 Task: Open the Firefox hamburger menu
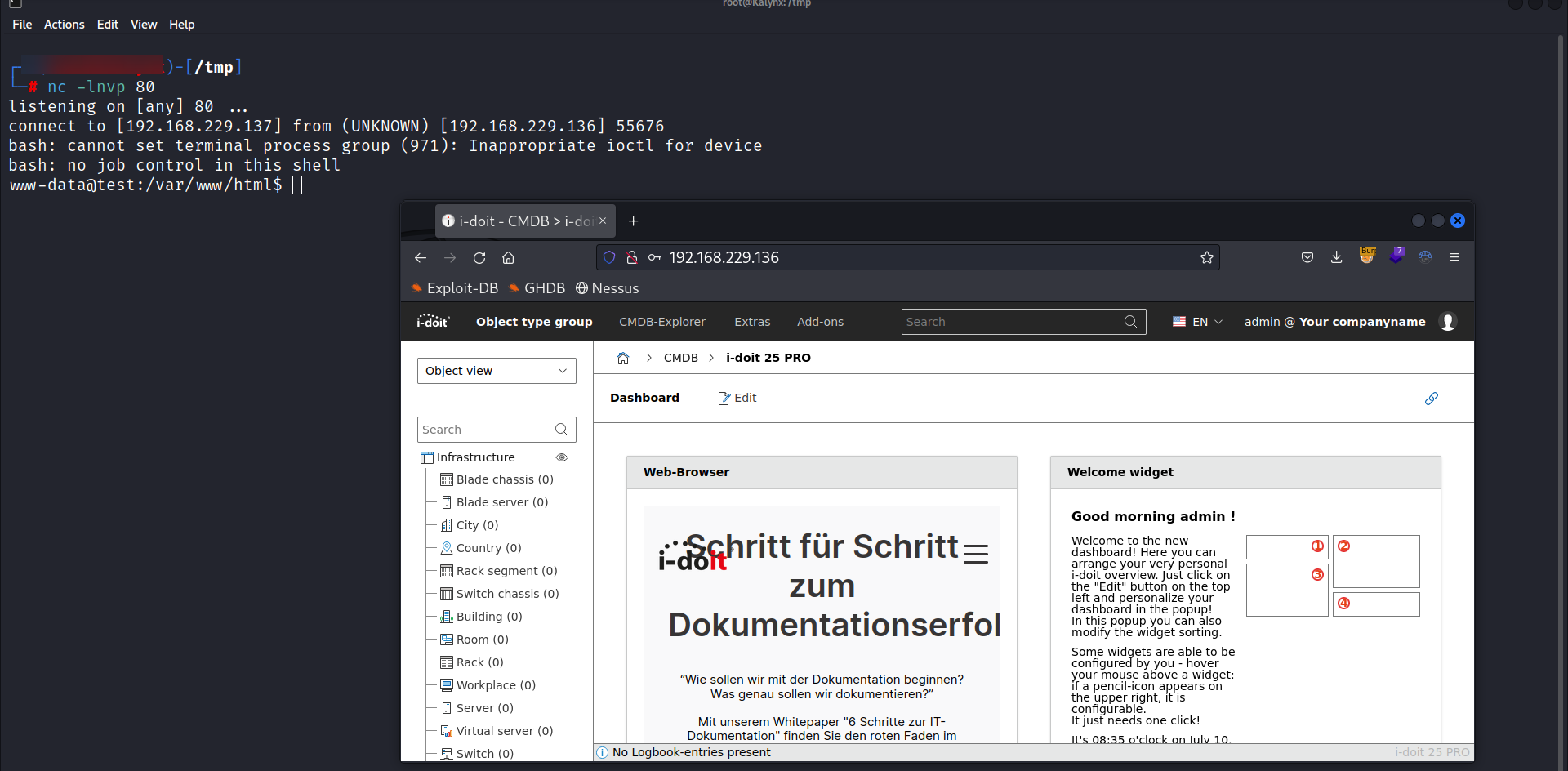(x=1454, y=256)
